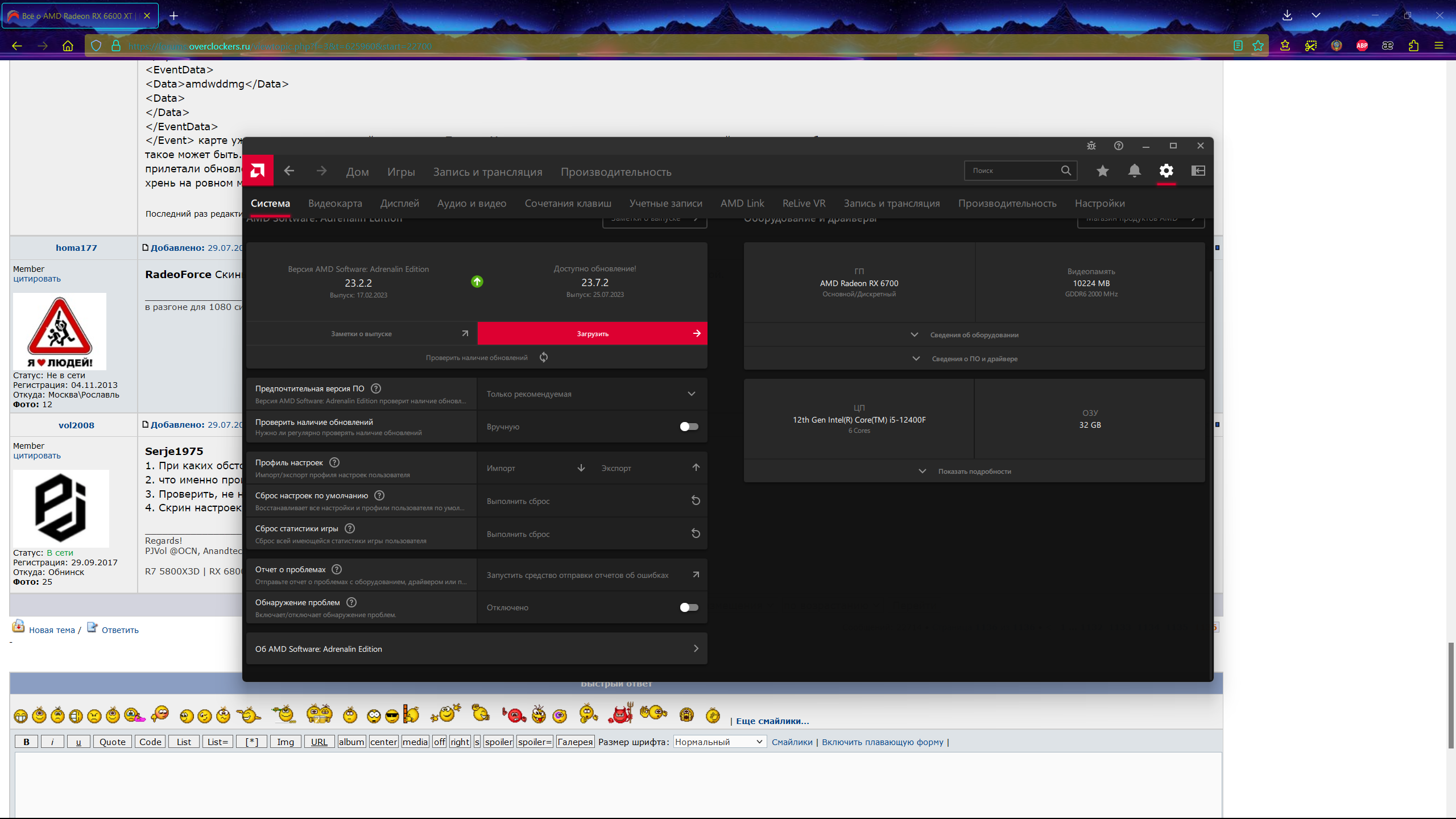Image resolution: width=1456 pixels, height=819 pixels.
Task: Click the refresh icon beside check updates
Action: coord(544,357)
